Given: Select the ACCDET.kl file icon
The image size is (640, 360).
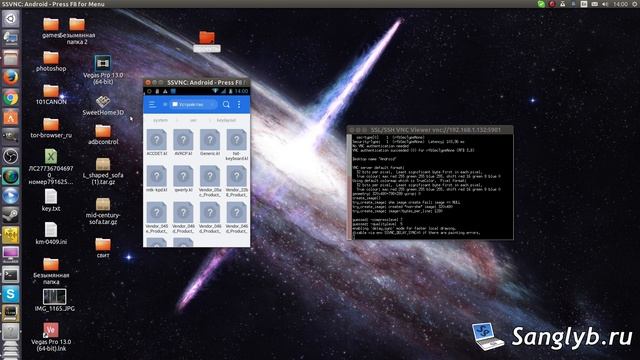Looking at the screenshot, I should point(157,140).
